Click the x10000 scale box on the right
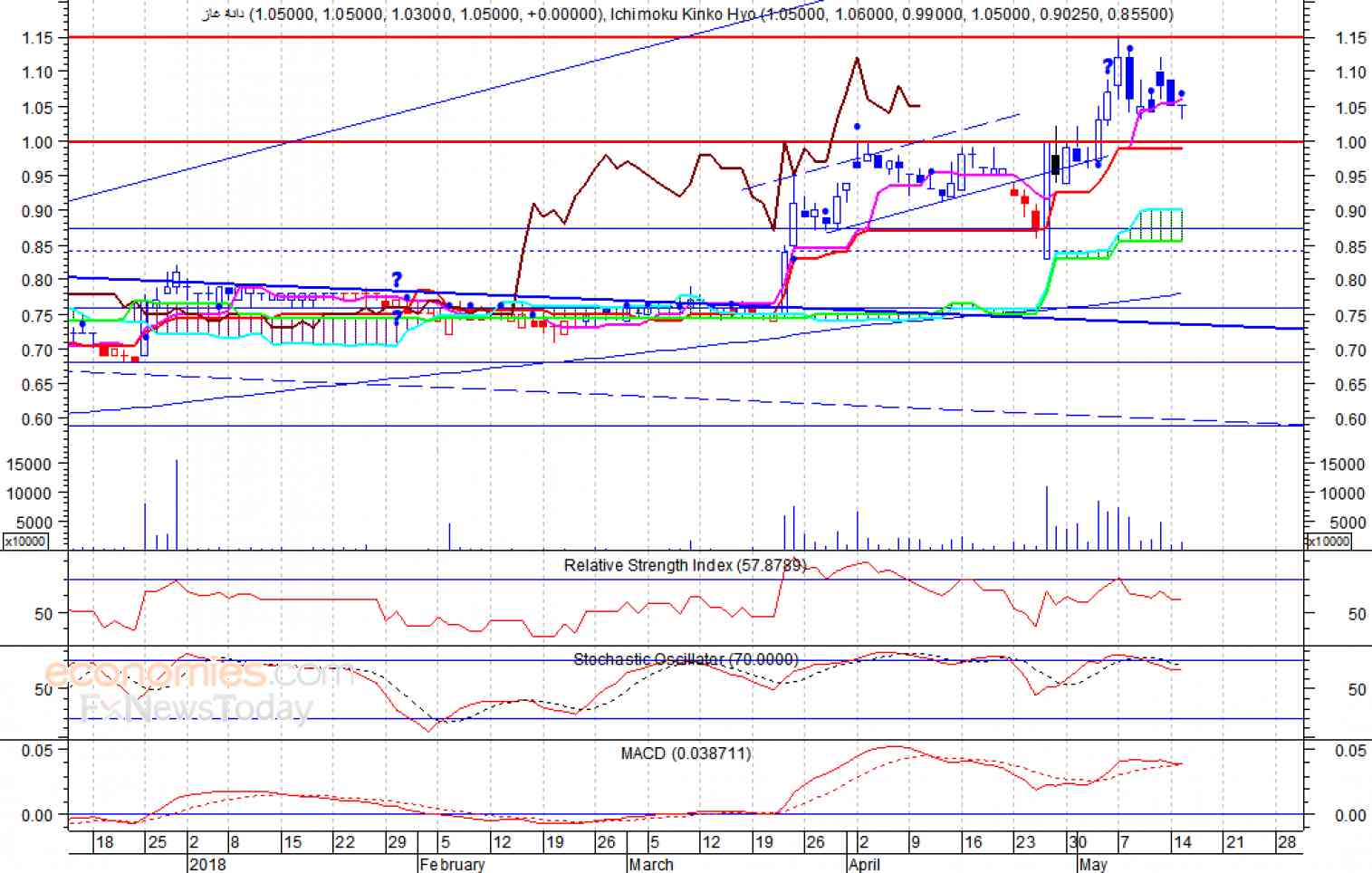 click(1328, 542)
